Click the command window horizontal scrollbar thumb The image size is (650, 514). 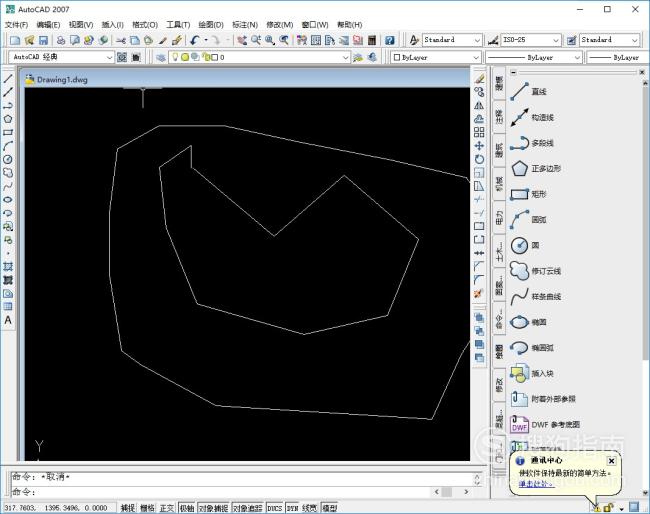pos(446,492)
